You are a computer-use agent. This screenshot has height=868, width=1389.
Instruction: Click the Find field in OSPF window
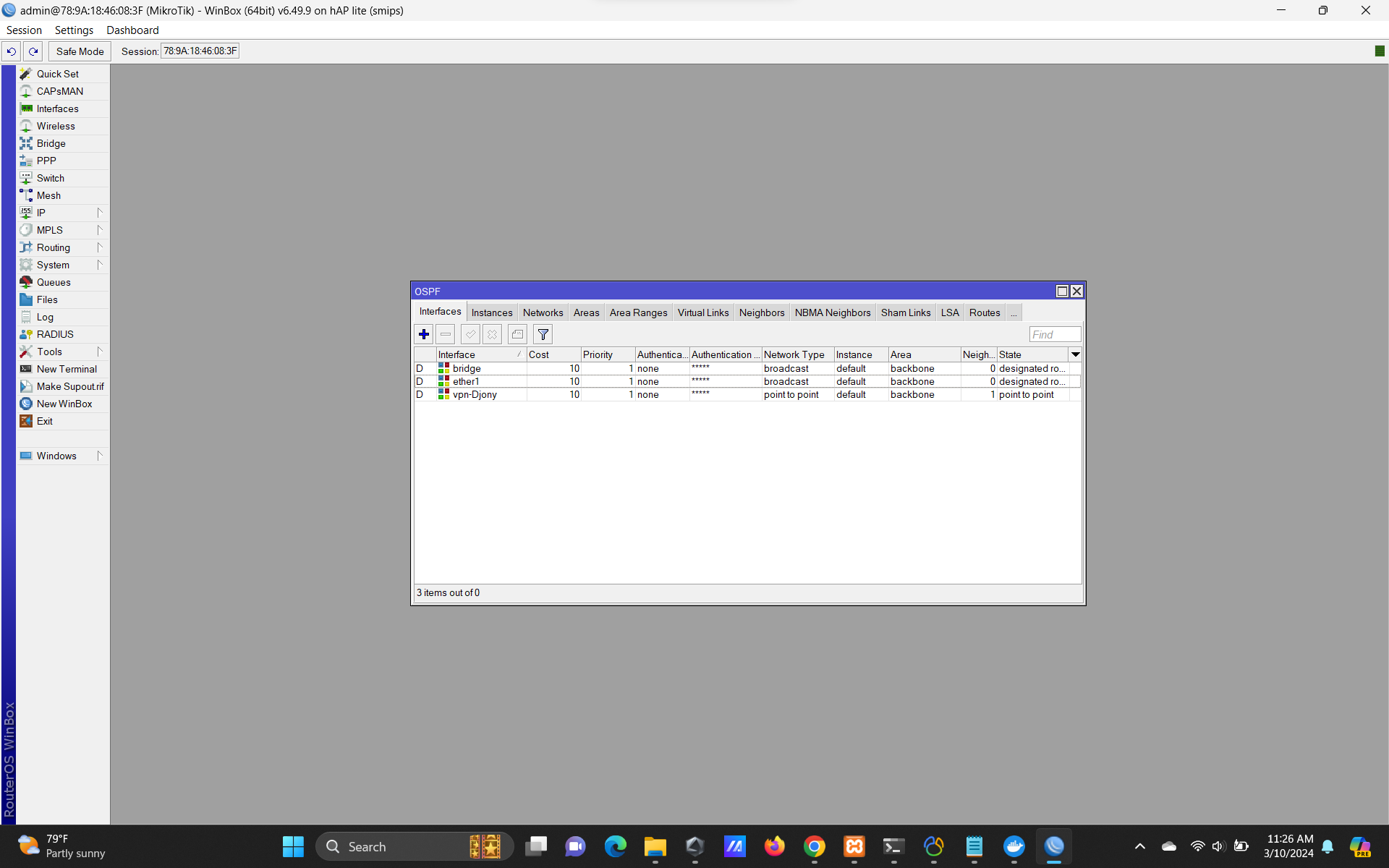(x=1055, y=334)
